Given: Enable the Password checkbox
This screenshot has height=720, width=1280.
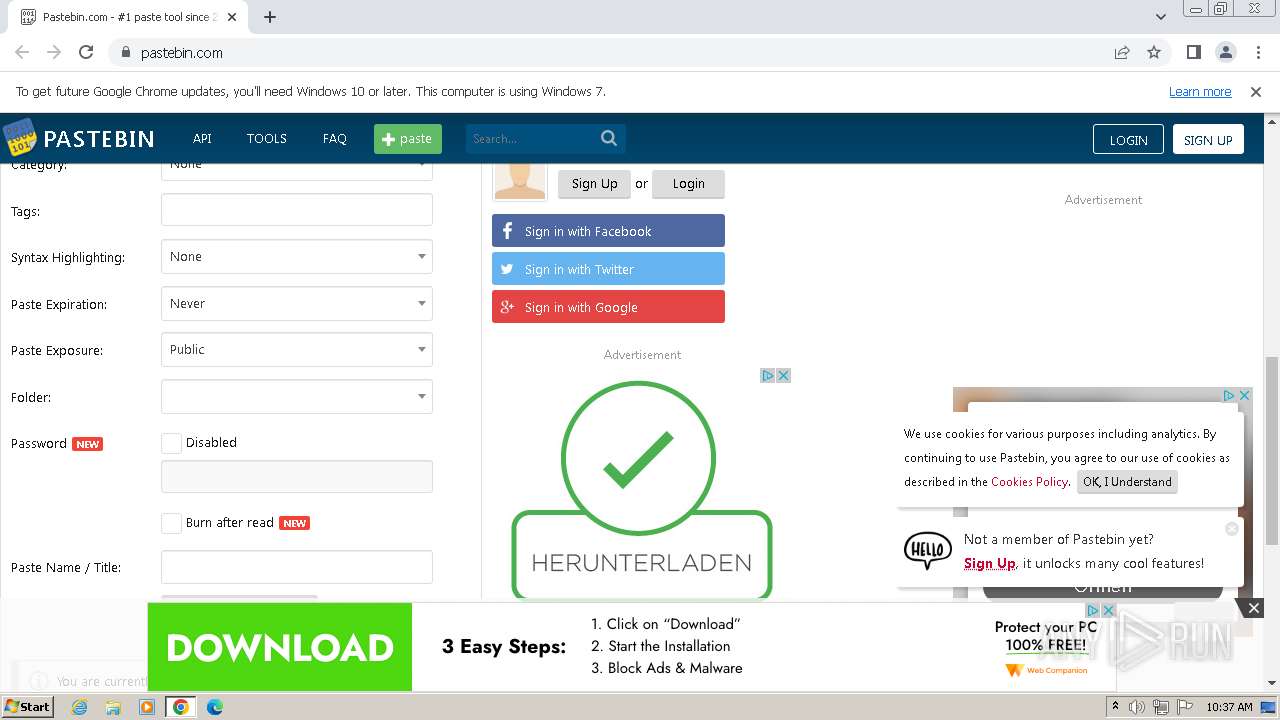Looking at the screenshot, I should pos(171,443).
